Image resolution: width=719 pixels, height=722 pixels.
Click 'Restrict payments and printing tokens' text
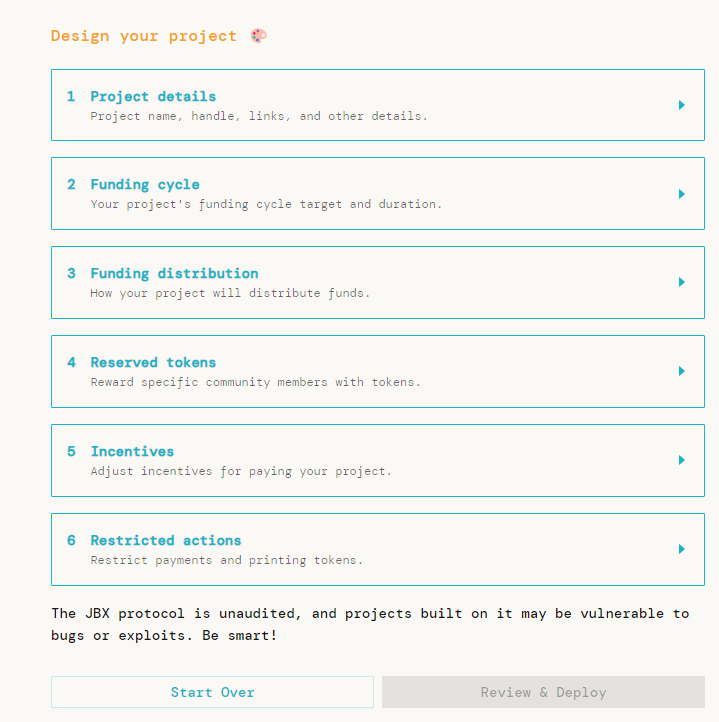click(x=227, y=560)
